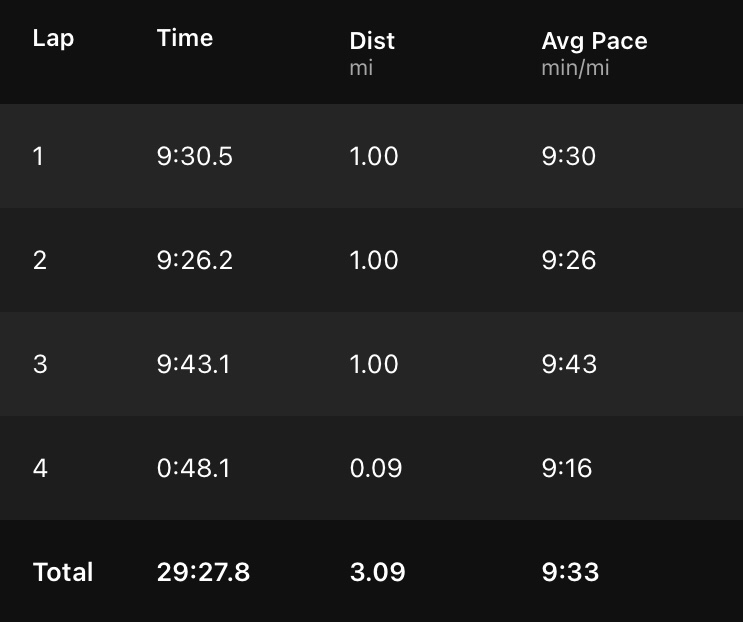
Task: Select lap 2 row number
Action: click(x=39, y=260)
